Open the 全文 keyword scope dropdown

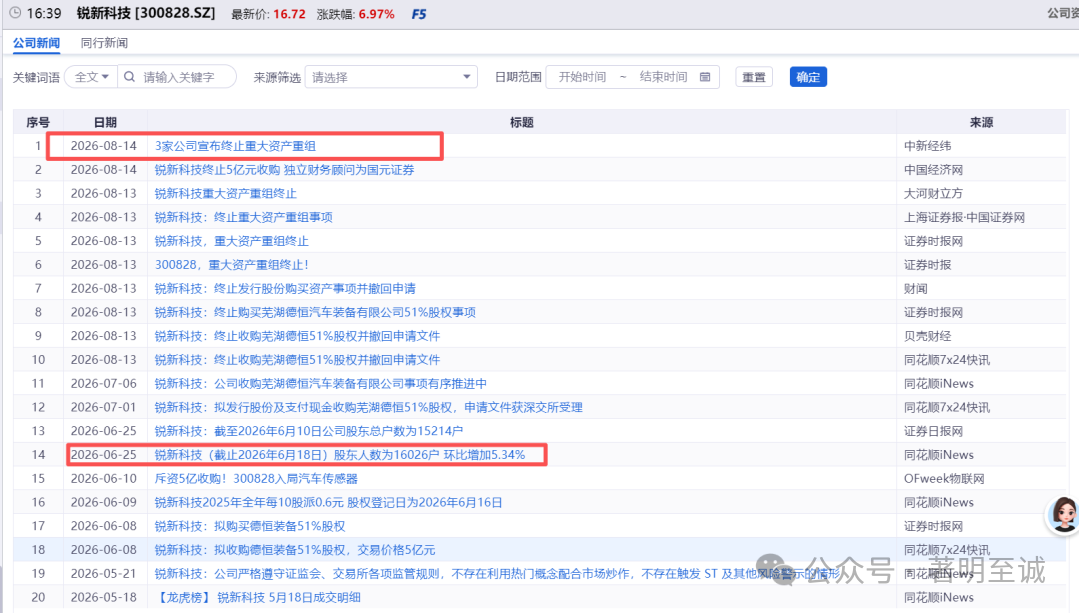(91, 77)
